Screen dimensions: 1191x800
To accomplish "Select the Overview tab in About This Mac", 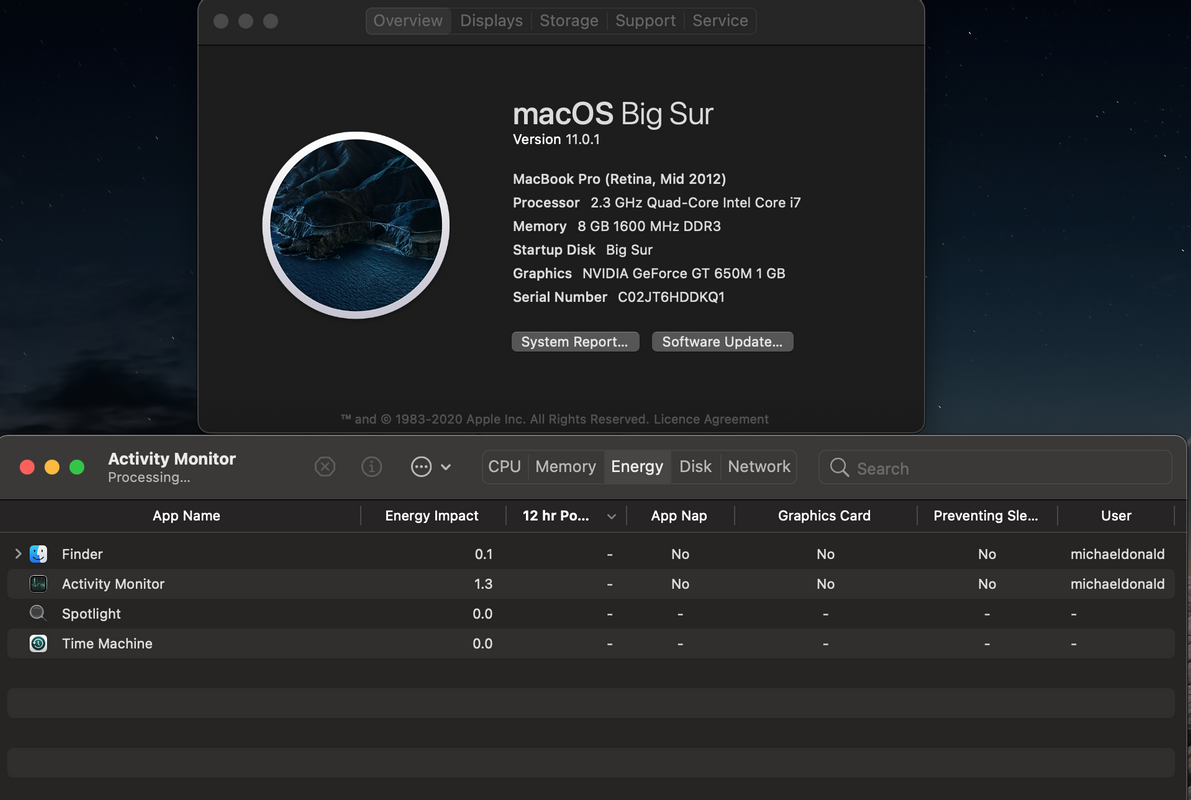I will click(408, 21).
